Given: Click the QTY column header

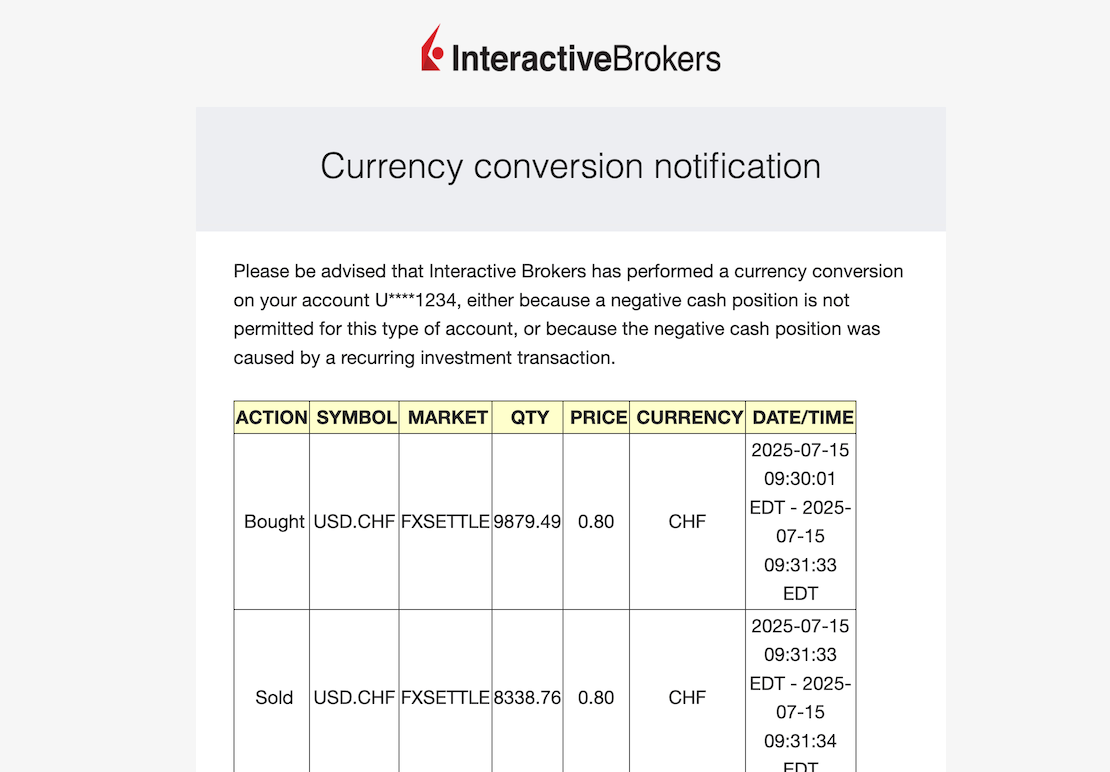Looking at the screenshot, I should pyautogui.click(x=529, y=418).
